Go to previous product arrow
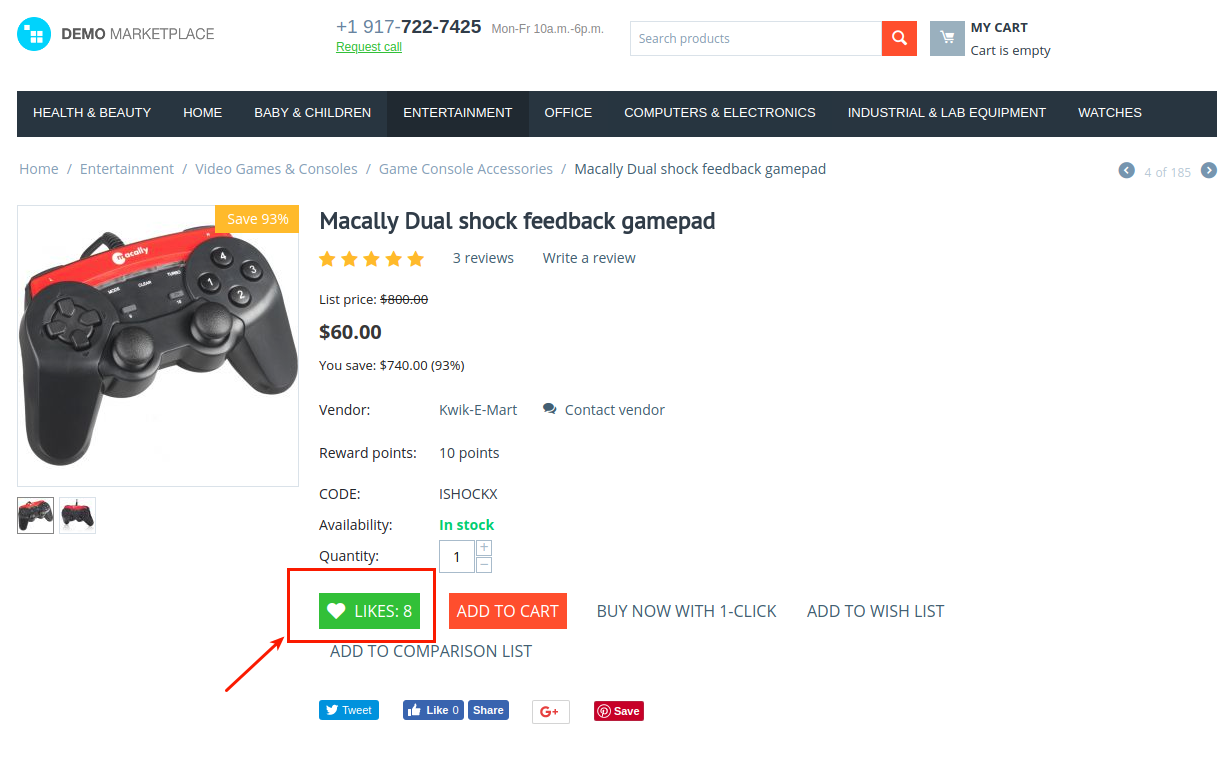 point(1127,171)
